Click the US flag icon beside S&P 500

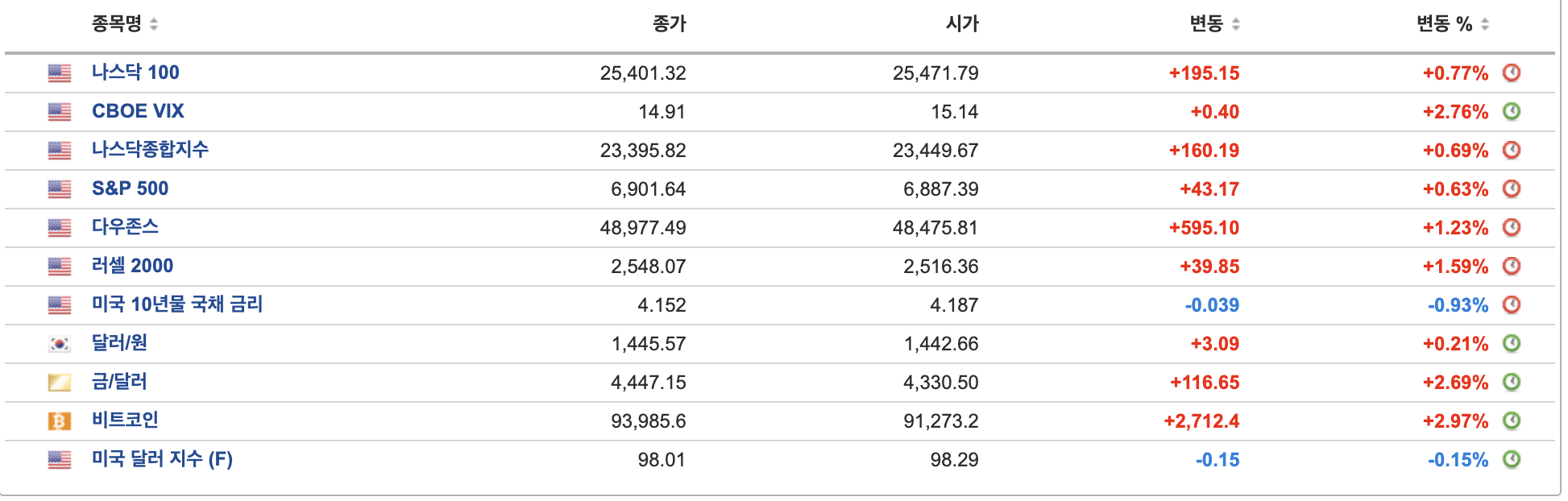pyautogui.click(x=59, y=189)
